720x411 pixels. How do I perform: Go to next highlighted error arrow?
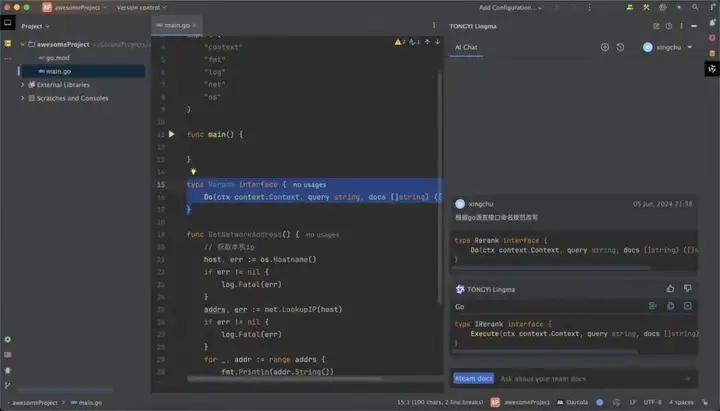[x=438, y=42]
